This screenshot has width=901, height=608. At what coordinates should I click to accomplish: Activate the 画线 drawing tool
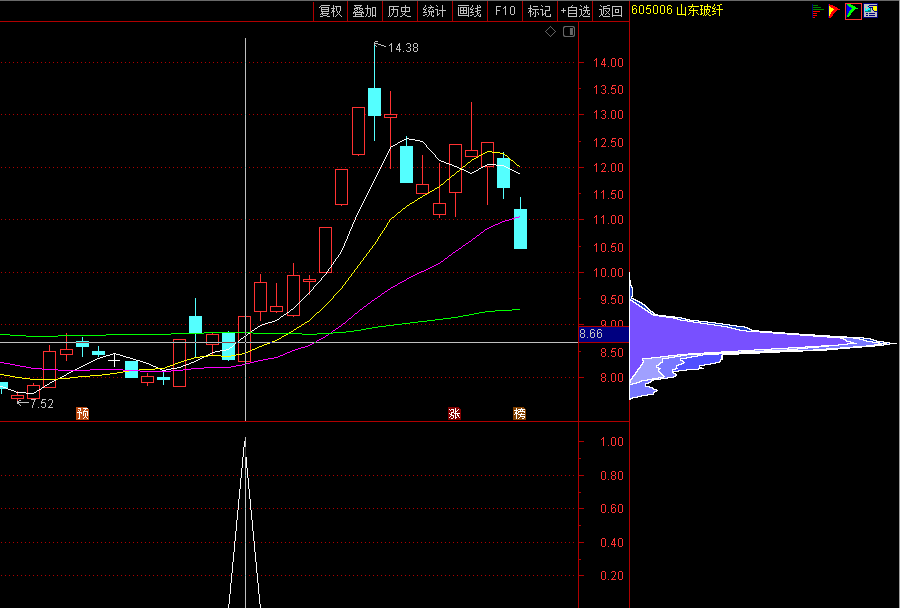click(469, 11)
